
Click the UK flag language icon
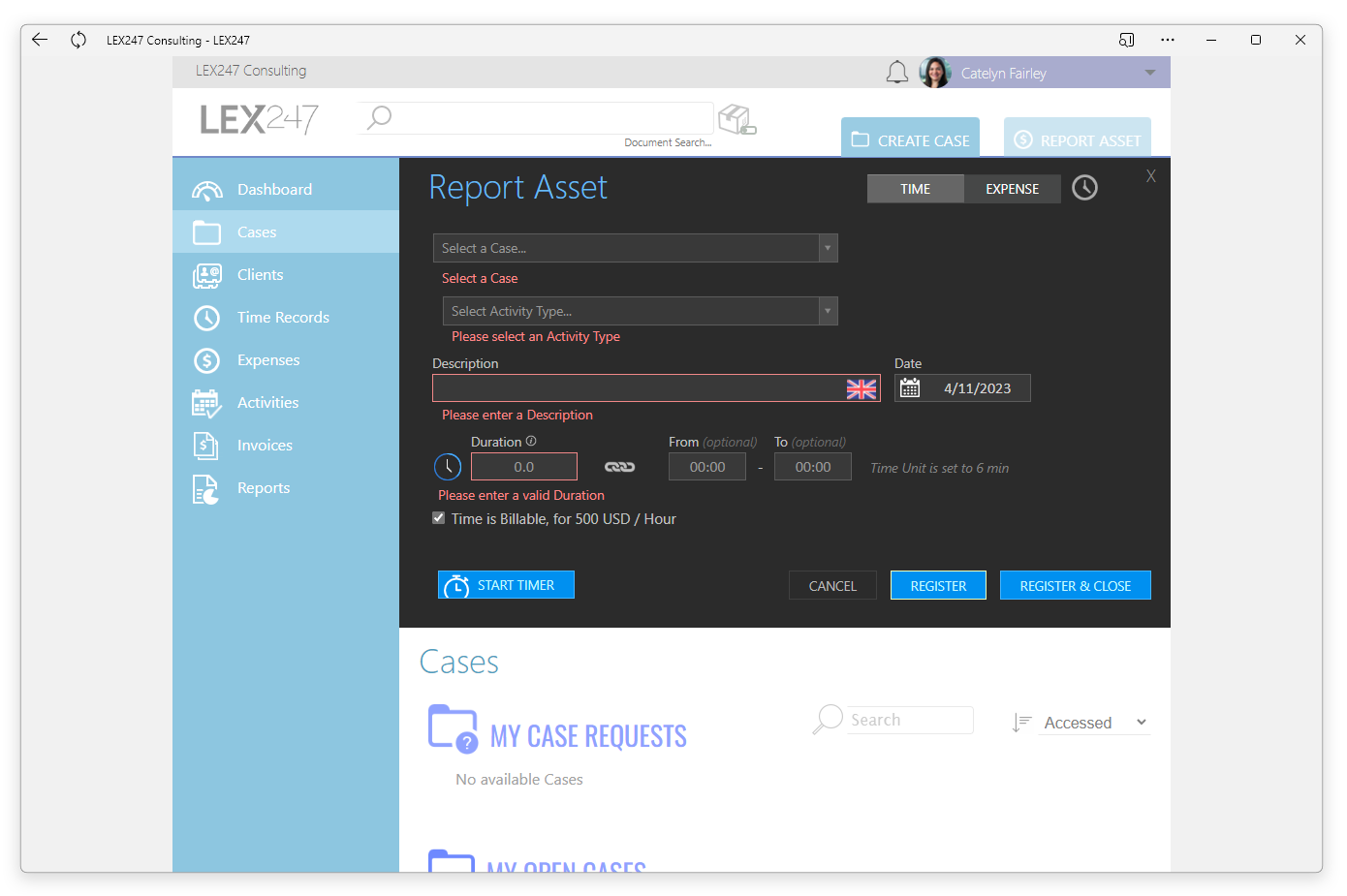click(861, 388)
